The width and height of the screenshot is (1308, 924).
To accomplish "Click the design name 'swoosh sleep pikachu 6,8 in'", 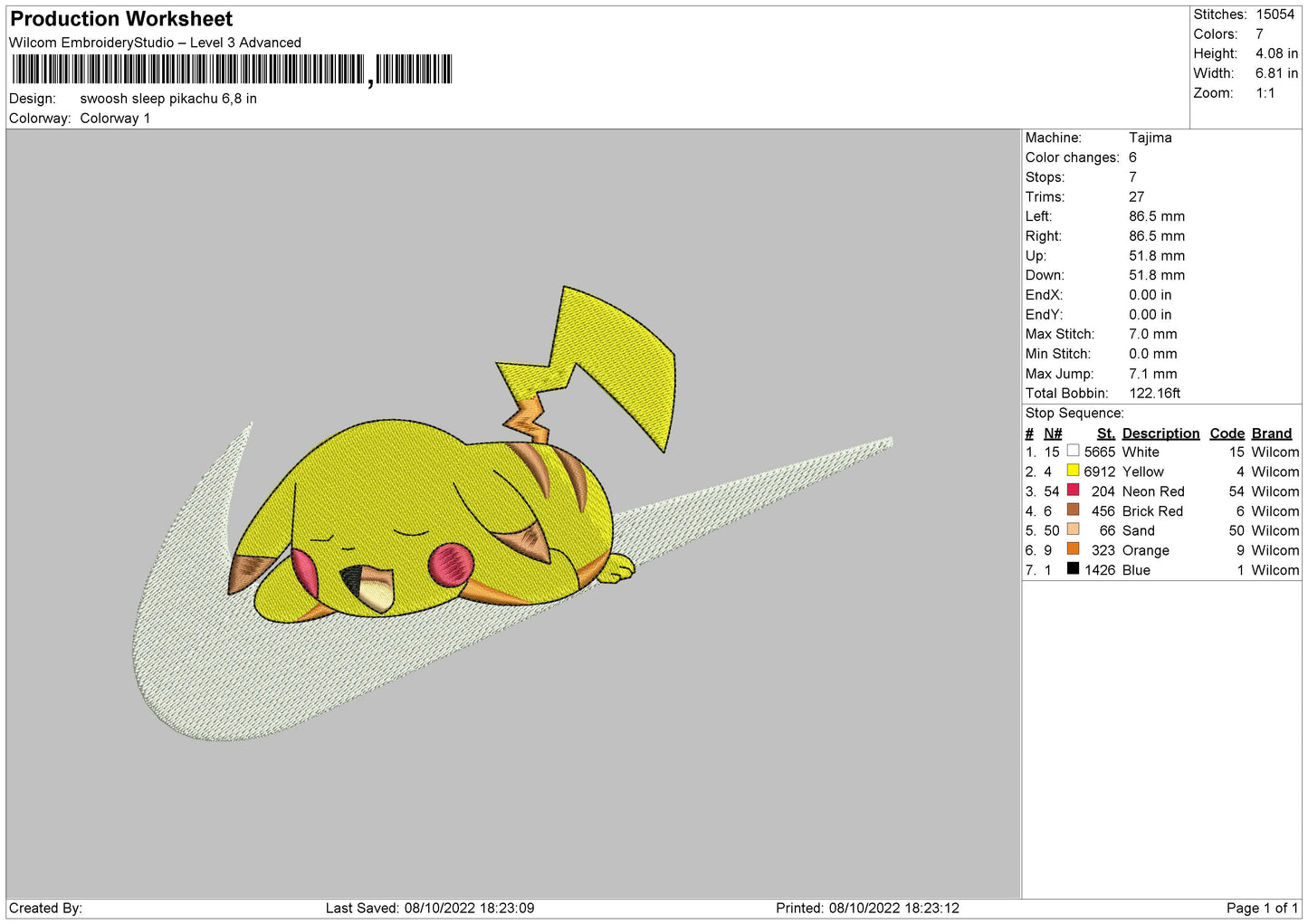I will pyautogui.click(x=168, y=99).
